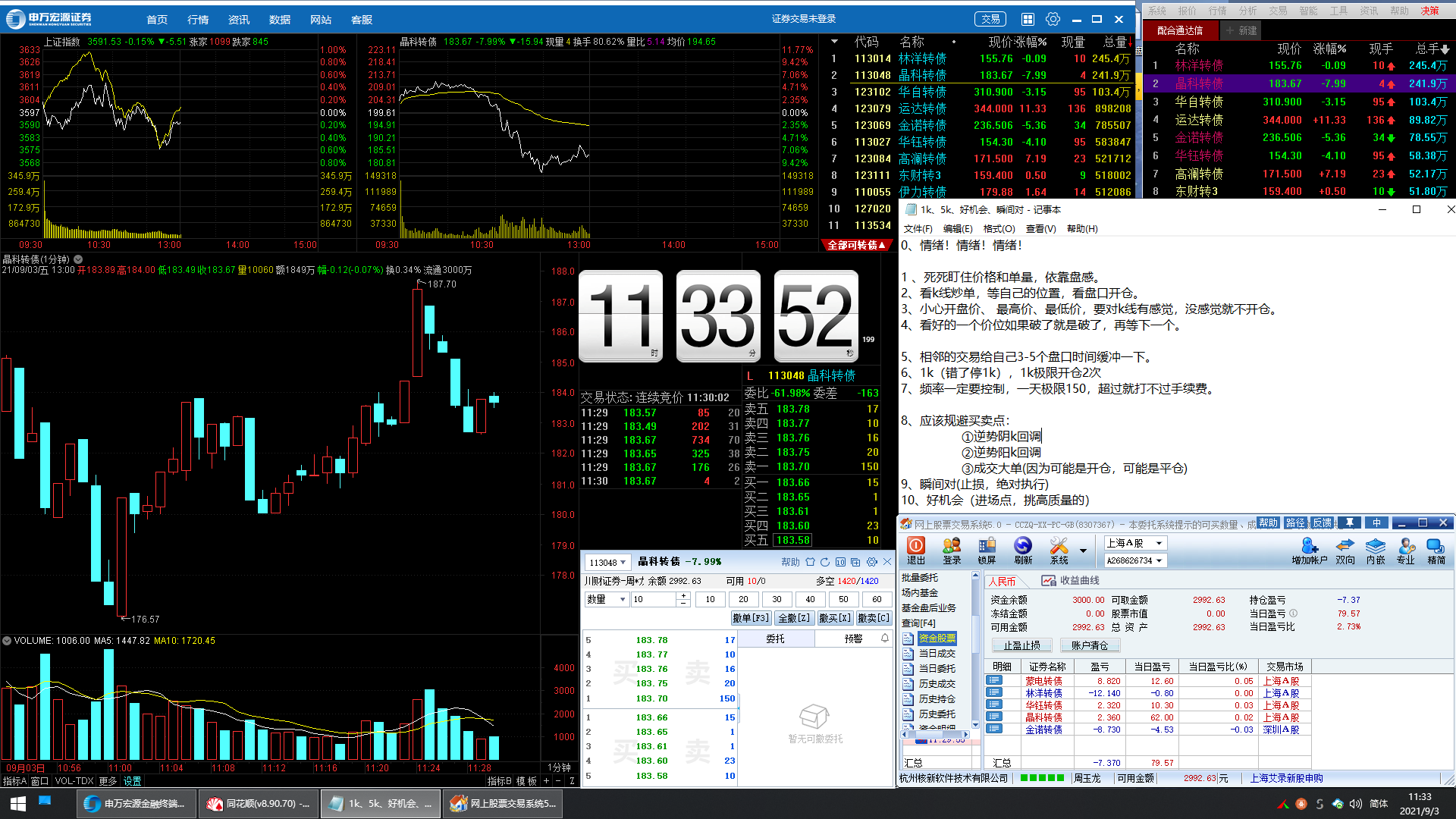Toggle 全部可转债 list filter

[856, 245]
